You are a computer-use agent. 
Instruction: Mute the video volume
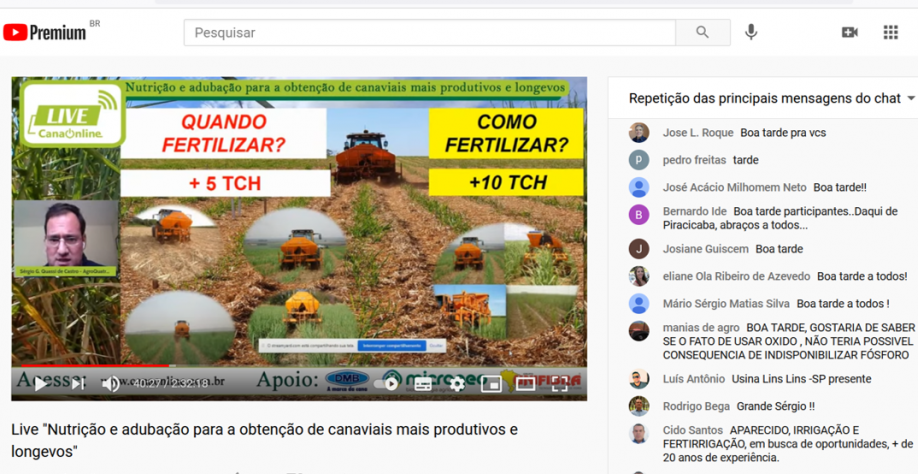tap(110, 383)
